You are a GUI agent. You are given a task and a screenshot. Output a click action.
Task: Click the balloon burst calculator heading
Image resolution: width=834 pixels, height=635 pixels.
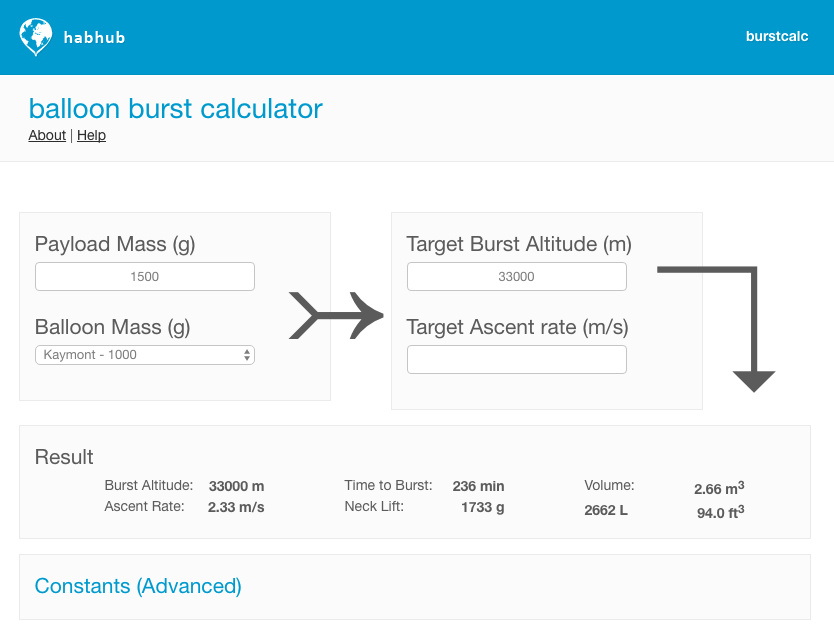coord(175,108)
